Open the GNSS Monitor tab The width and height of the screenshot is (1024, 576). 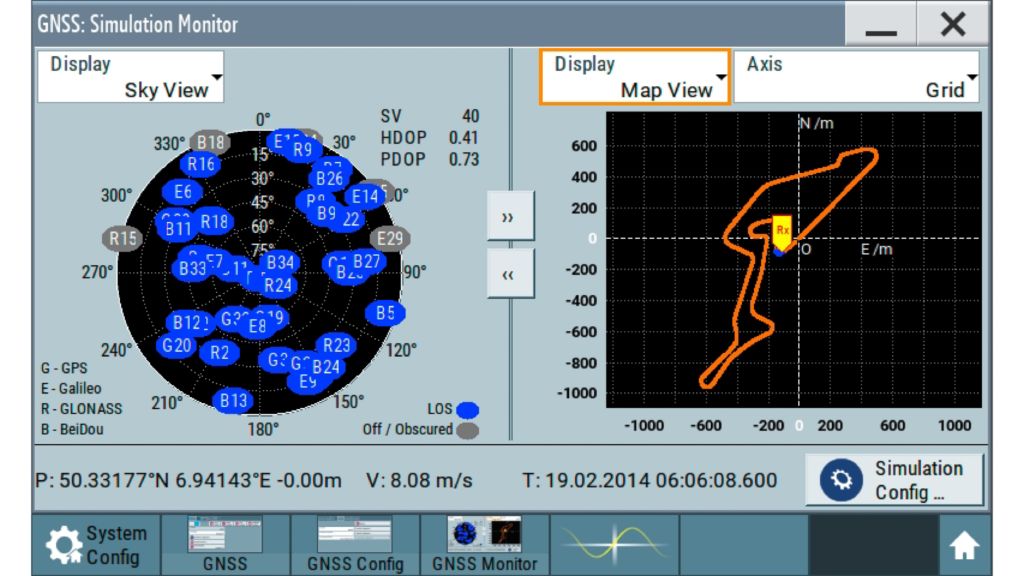[x=484, y=545]
